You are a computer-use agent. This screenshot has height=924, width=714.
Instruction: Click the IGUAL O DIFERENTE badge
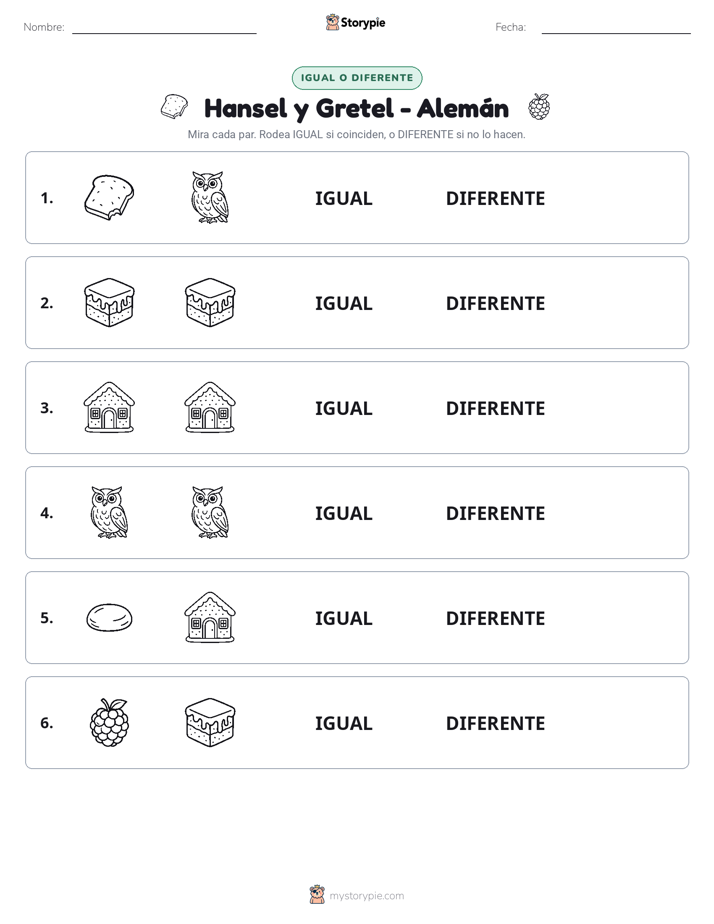(357, 78)
